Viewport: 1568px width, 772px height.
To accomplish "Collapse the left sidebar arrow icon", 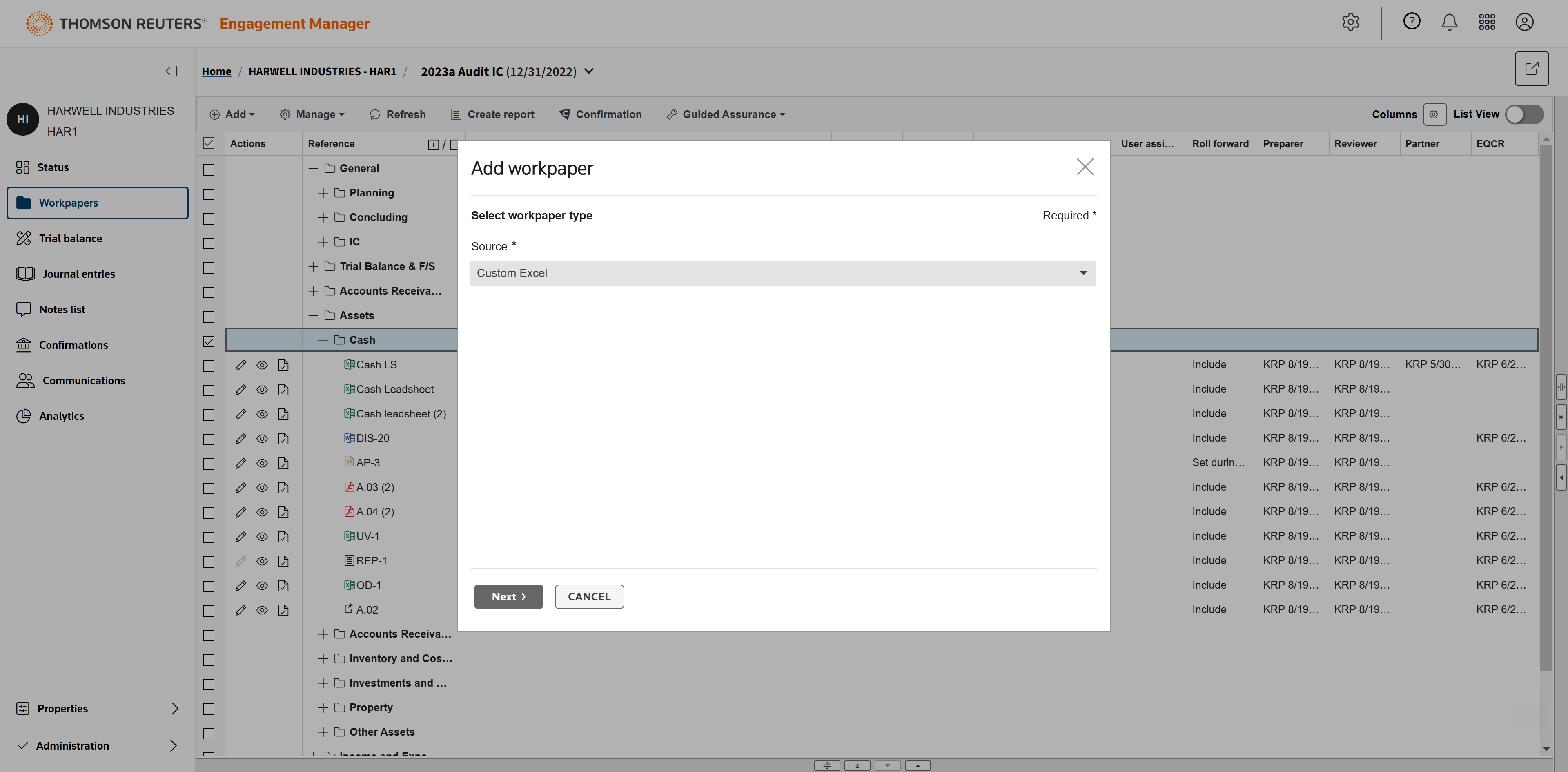I will point(171,71).
